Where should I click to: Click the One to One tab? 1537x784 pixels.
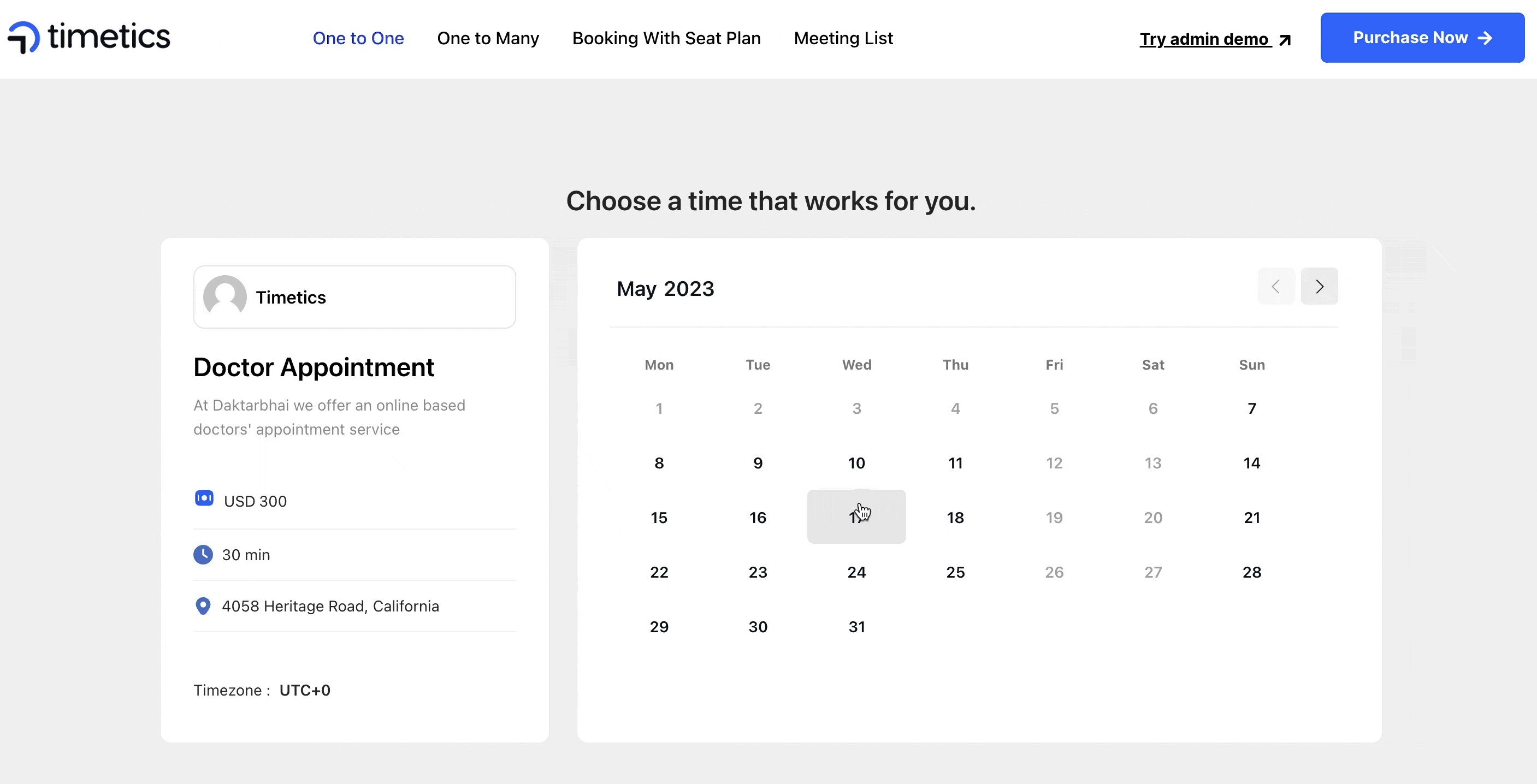(358, 38)
